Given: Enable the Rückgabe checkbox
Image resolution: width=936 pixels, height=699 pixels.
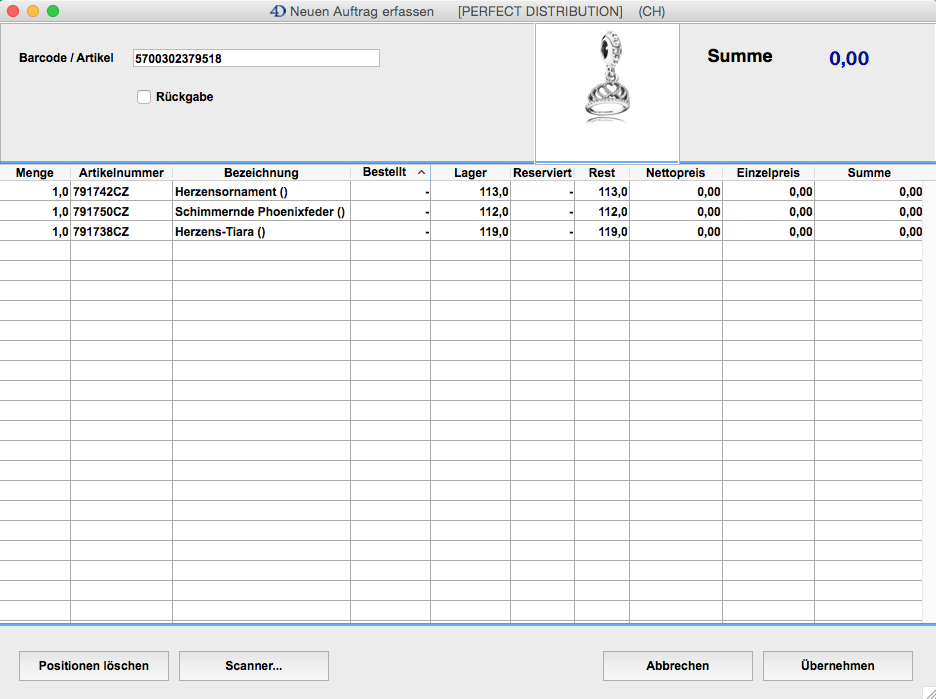Looking at the screenshot, I should pyautogui.click(x=144, y=97).
